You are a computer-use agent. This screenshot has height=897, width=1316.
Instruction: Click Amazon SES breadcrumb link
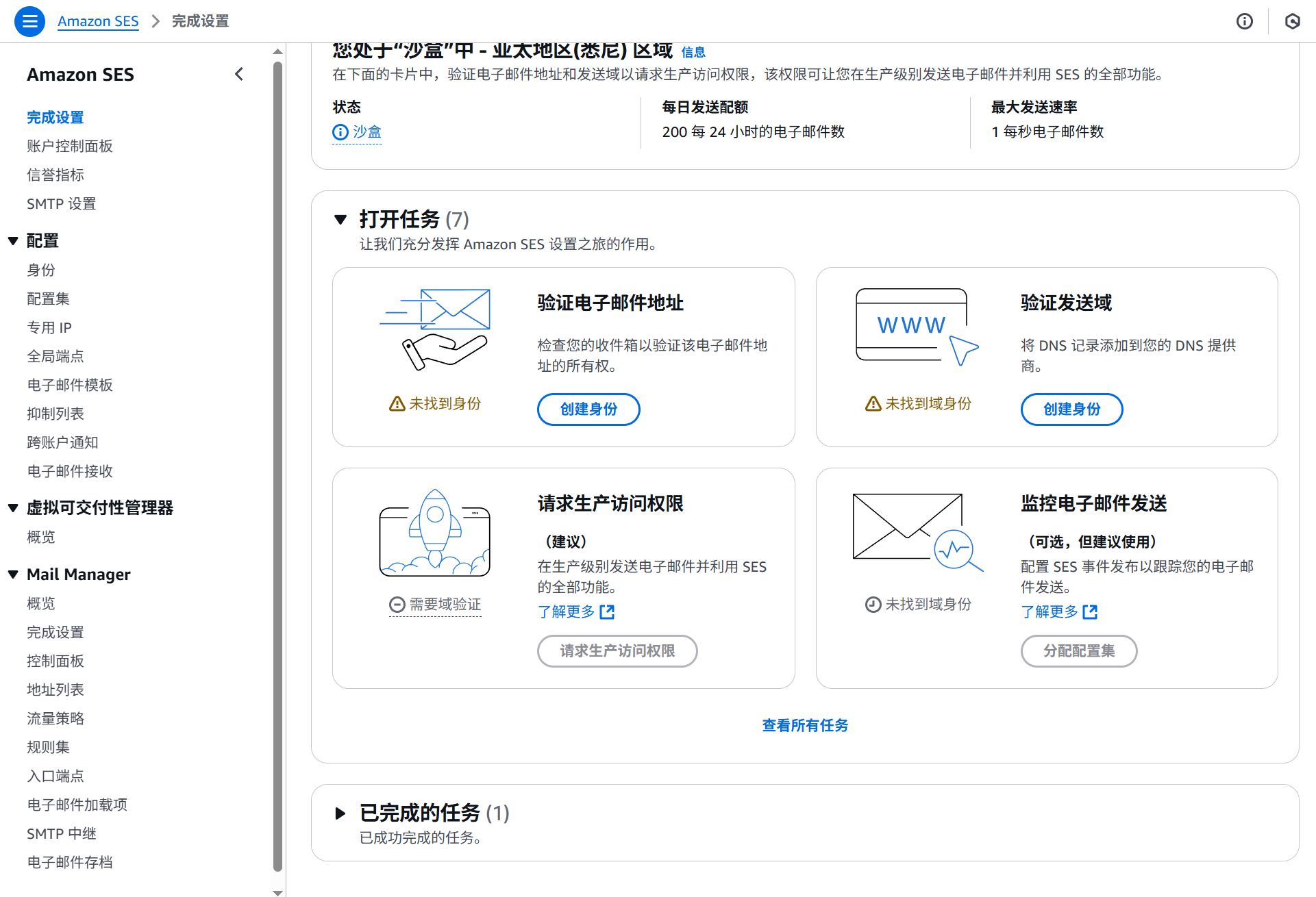point(98,21)
